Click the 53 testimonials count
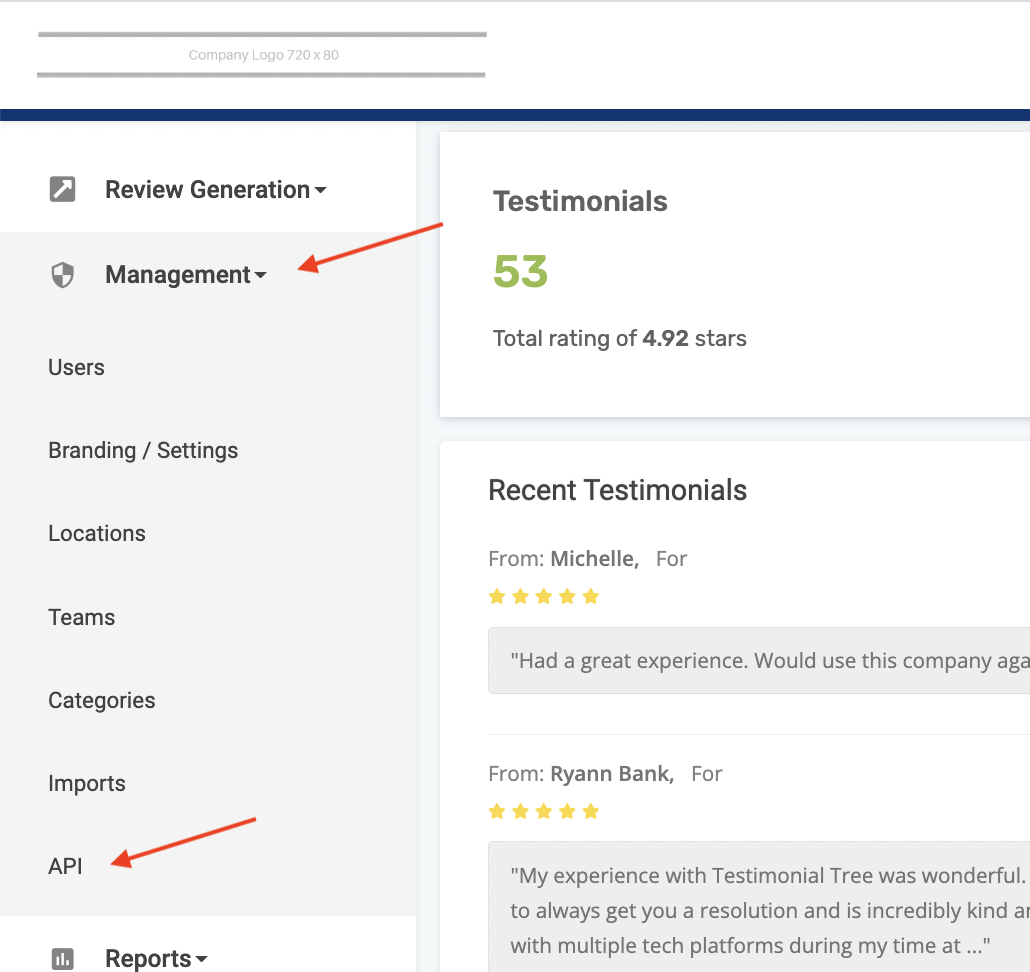The width and height of the screenshot is (1030, 972). coord(521,272)
